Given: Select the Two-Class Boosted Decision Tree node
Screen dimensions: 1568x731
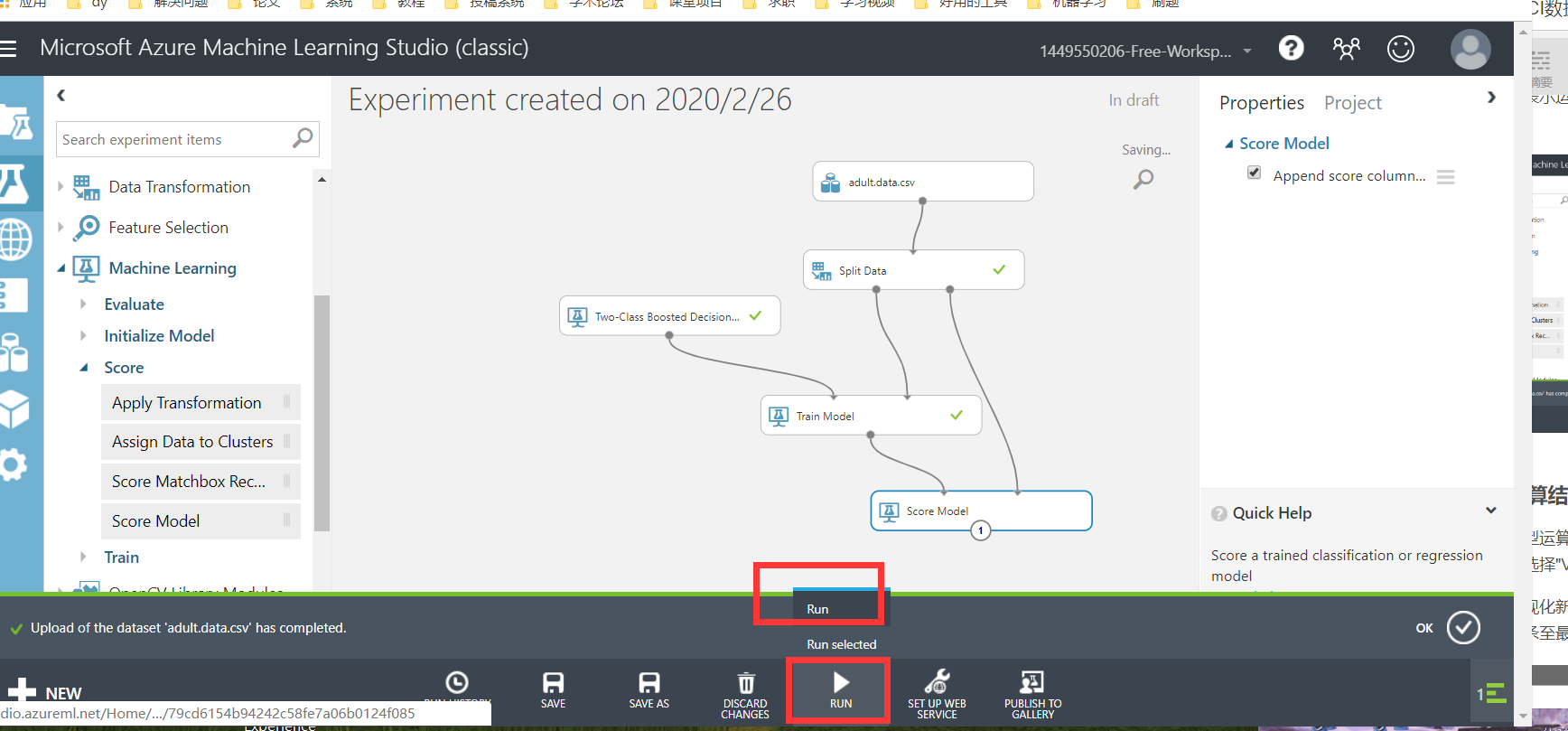Looking at the screenshot, I should coord(669,316).
